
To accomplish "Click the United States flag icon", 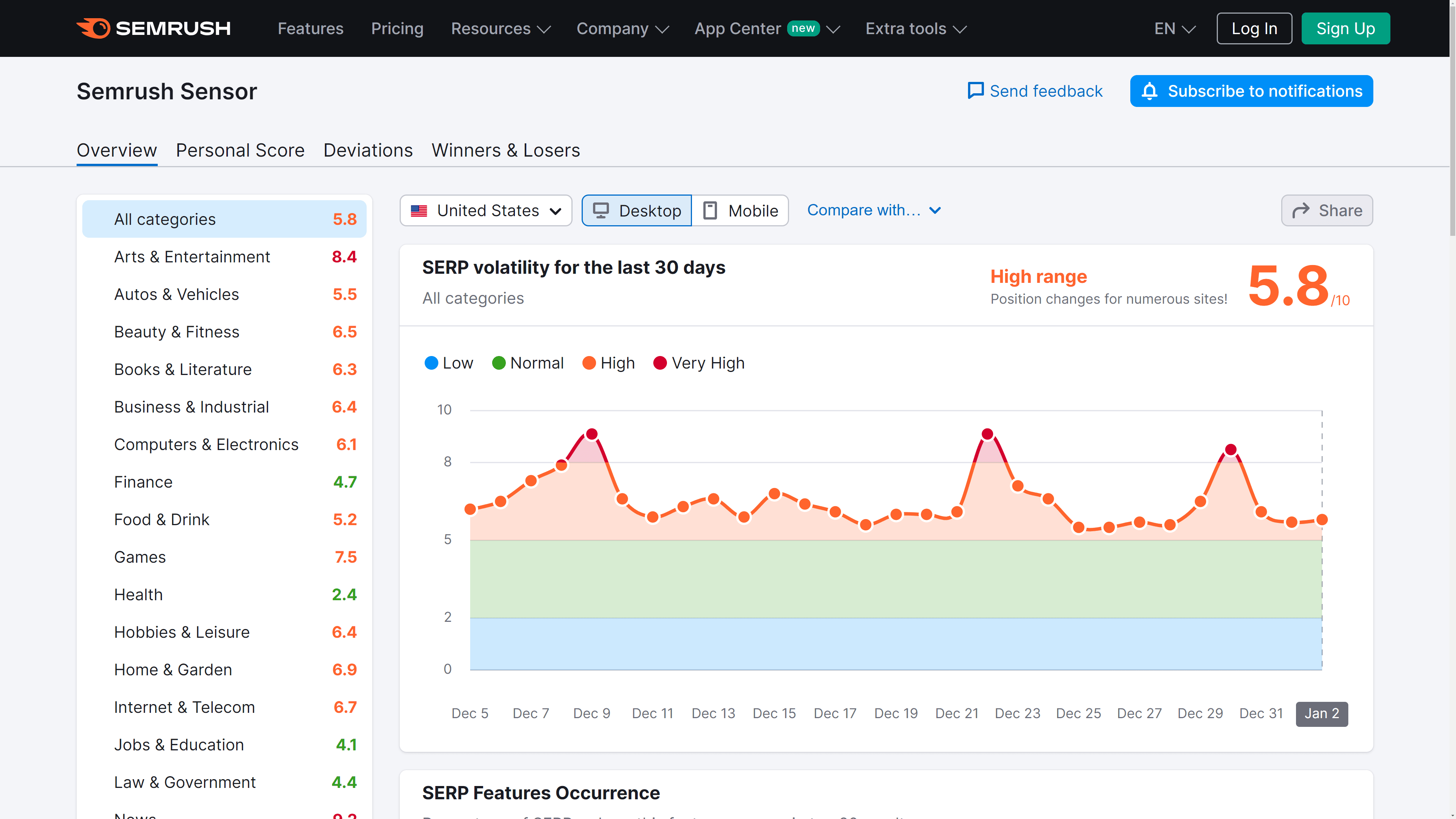I will click(x=419, y=211).
